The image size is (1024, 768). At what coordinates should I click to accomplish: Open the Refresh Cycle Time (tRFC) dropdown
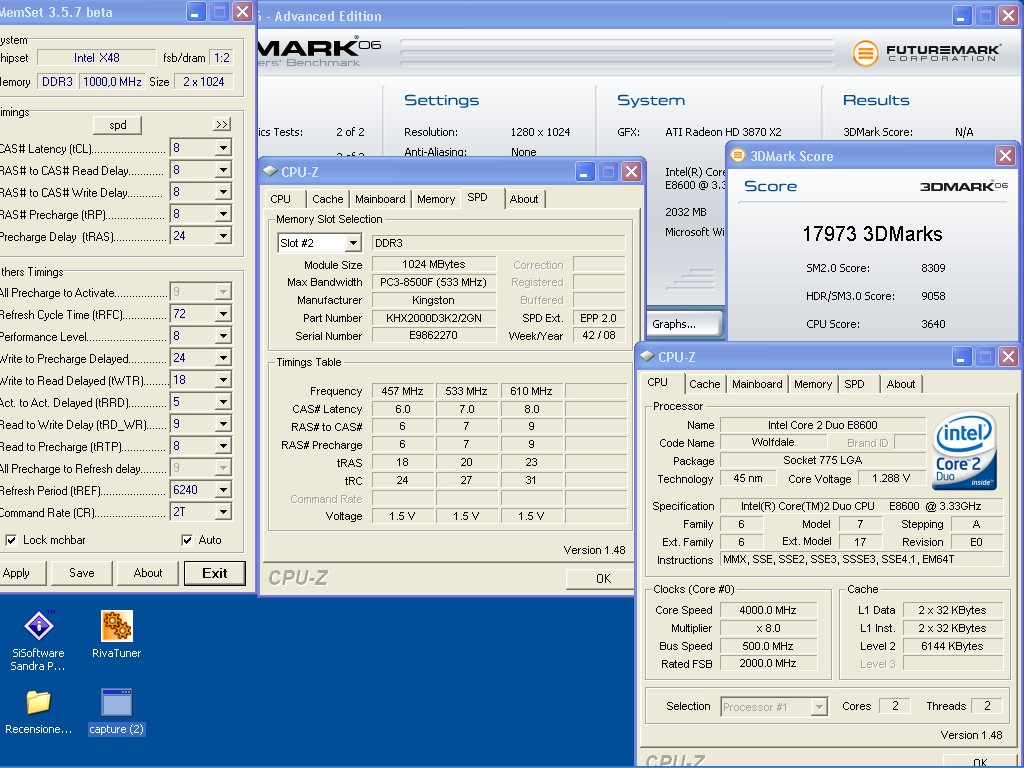[223, 314]
